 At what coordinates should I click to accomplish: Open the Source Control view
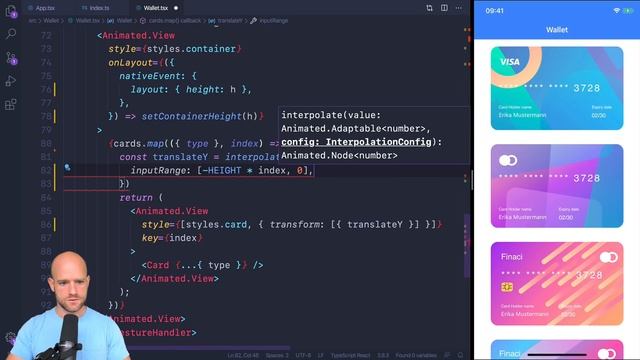point(11,58)
